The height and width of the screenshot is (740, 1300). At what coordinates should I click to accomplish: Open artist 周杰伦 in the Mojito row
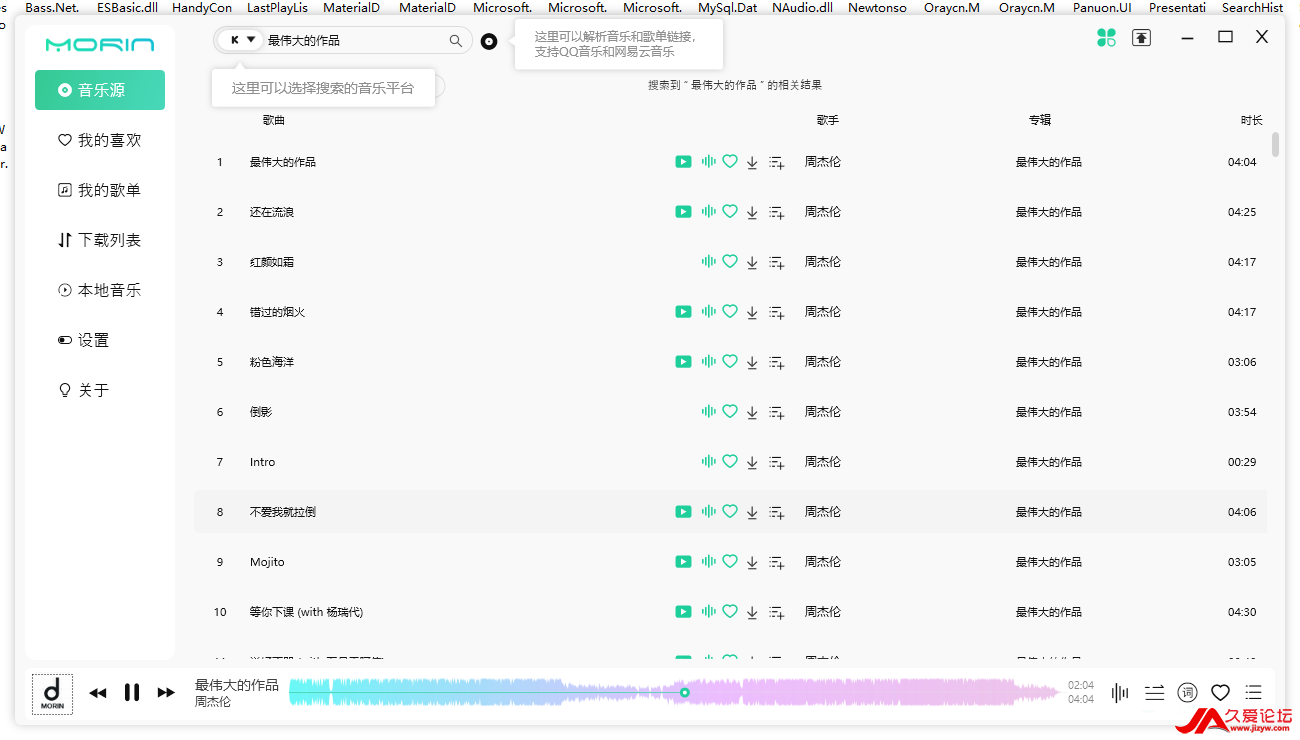pyautogui.click(x=823, y=562)
